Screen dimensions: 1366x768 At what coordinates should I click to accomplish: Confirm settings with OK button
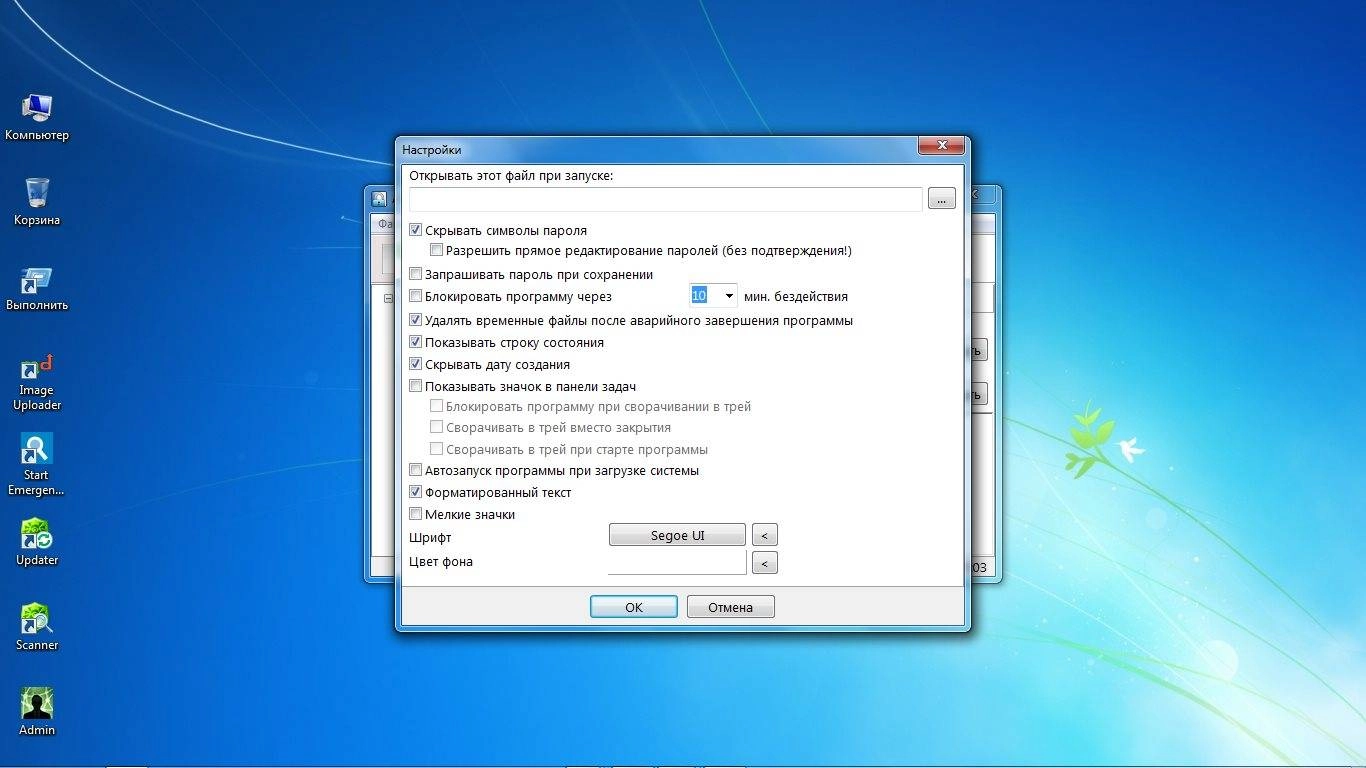click(634, 607)
